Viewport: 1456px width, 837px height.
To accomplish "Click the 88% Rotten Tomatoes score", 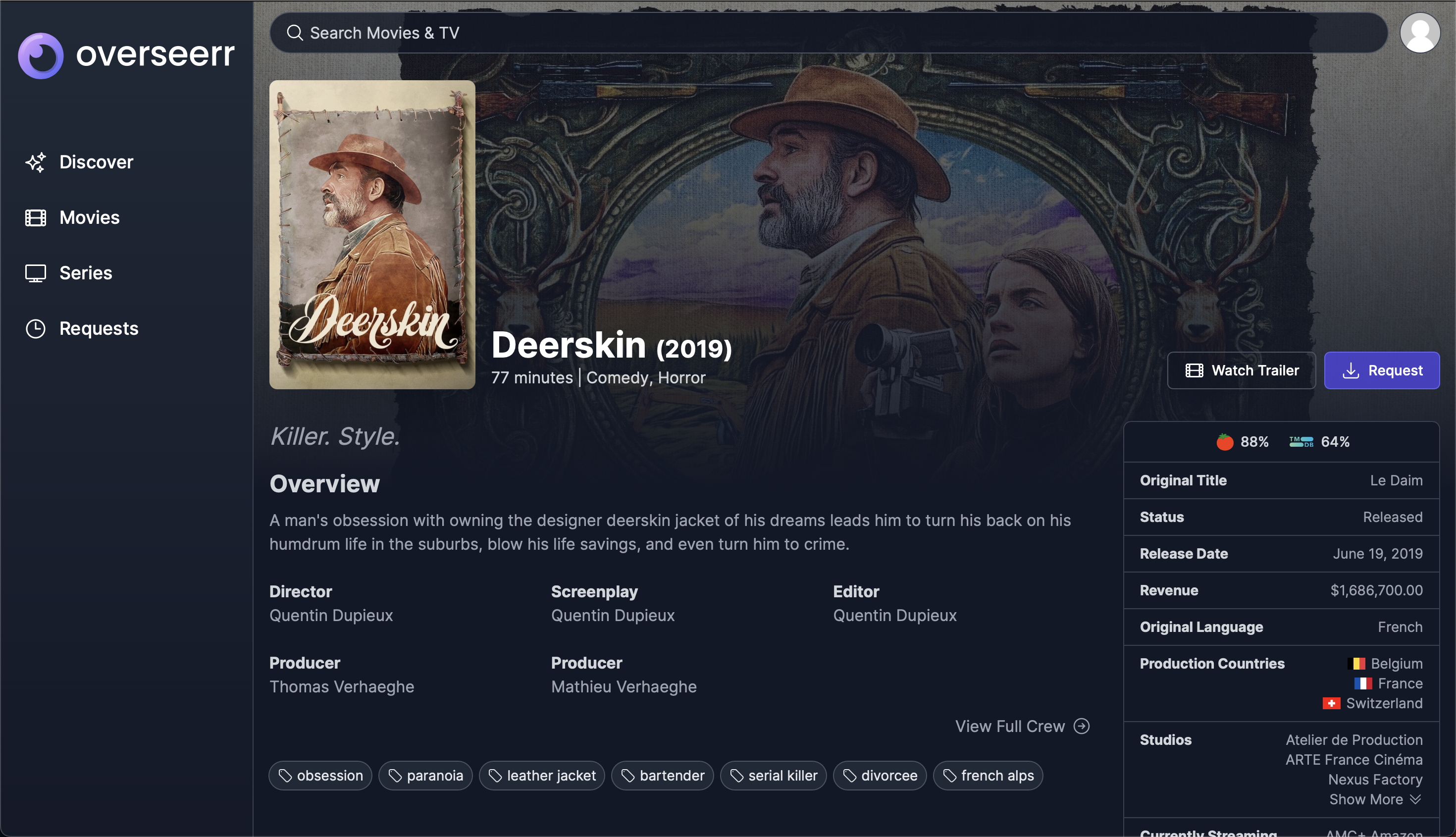I will pos(1254,441).
